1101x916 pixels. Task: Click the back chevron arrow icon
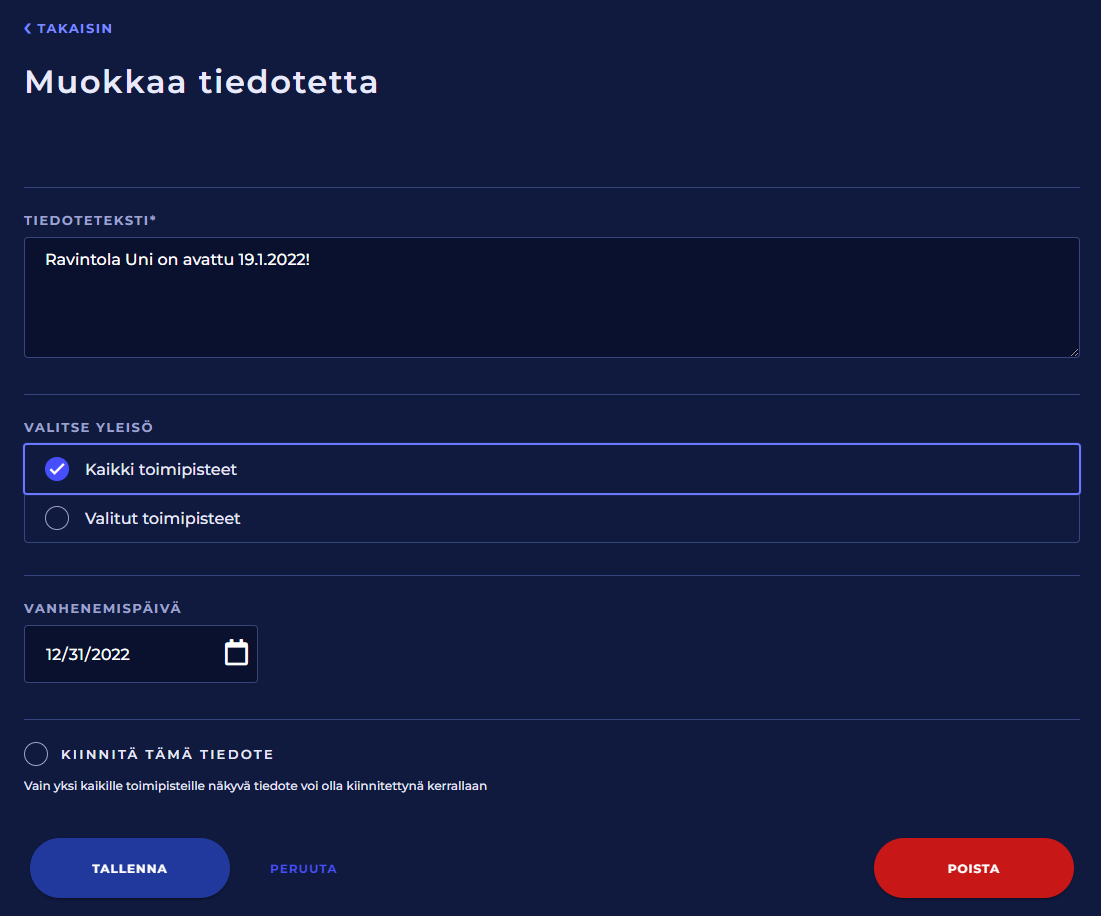pos(28,29)
